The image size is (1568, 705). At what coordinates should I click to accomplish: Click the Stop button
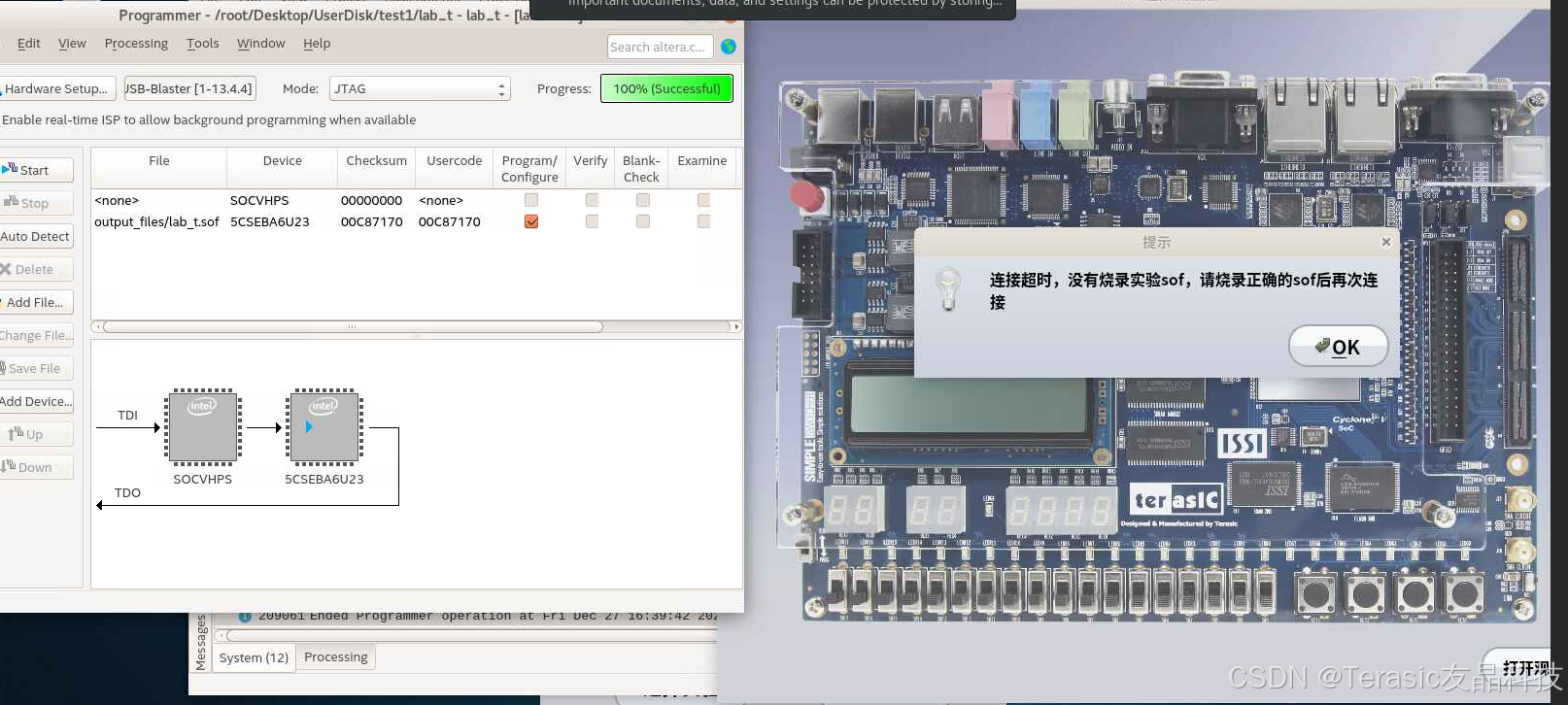tap(36, 203)
